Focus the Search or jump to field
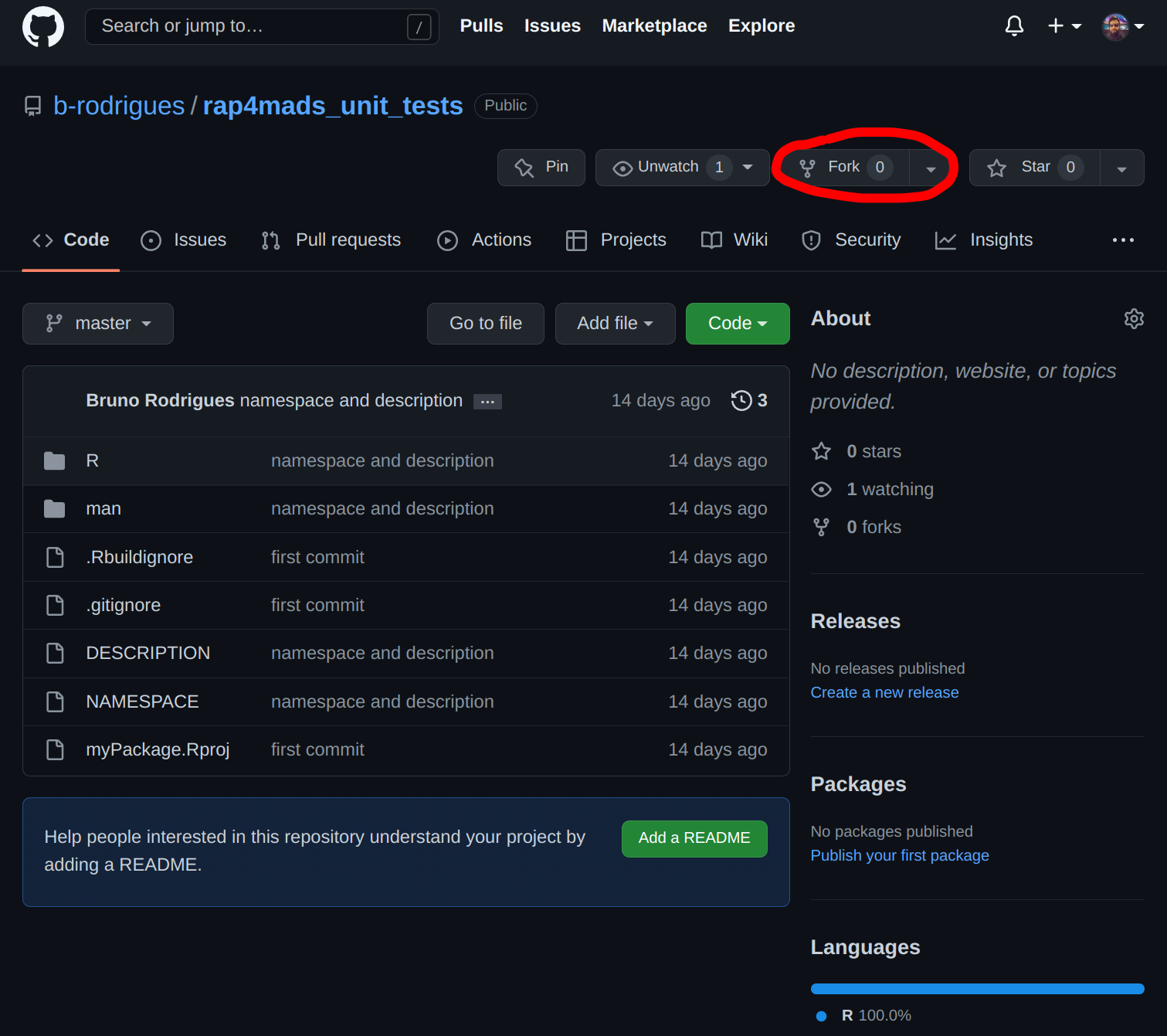The height and width of the screenshot is (1036, 1167). click(x=262, y=26)
